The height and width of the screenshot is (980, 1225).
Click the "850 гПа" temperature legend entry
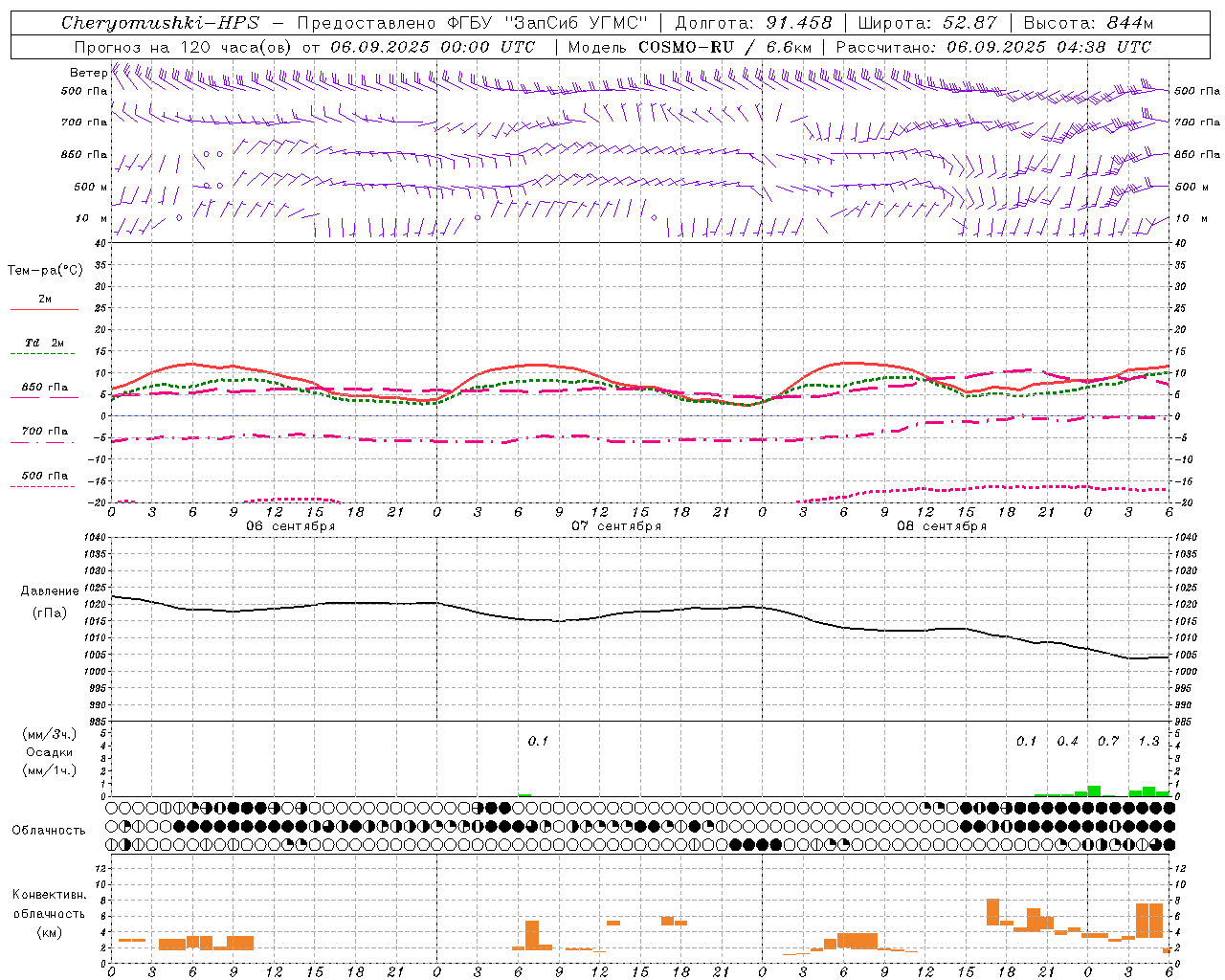44,388
